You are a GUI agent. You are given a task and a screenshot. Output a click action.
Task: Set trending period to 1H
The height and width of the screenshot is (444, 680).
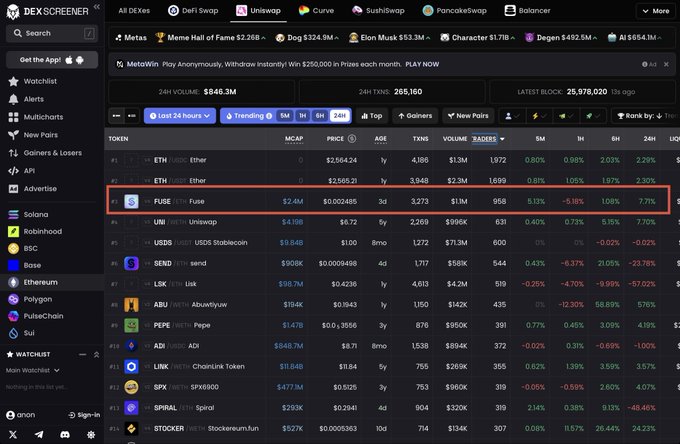(303, 116)
